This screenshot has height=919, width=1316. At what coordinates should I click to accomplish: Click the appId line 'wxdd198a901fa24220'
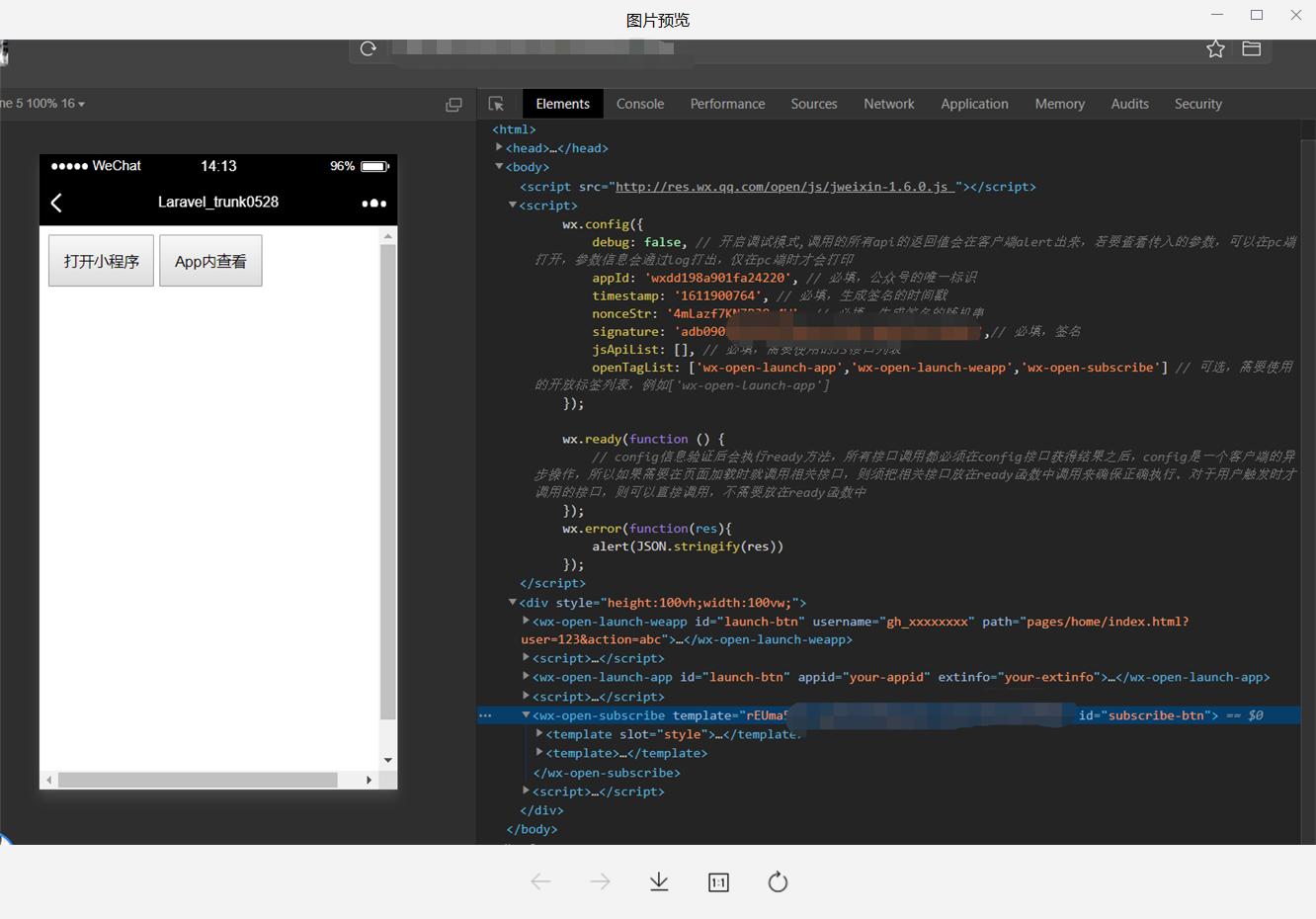coord(784,278)
